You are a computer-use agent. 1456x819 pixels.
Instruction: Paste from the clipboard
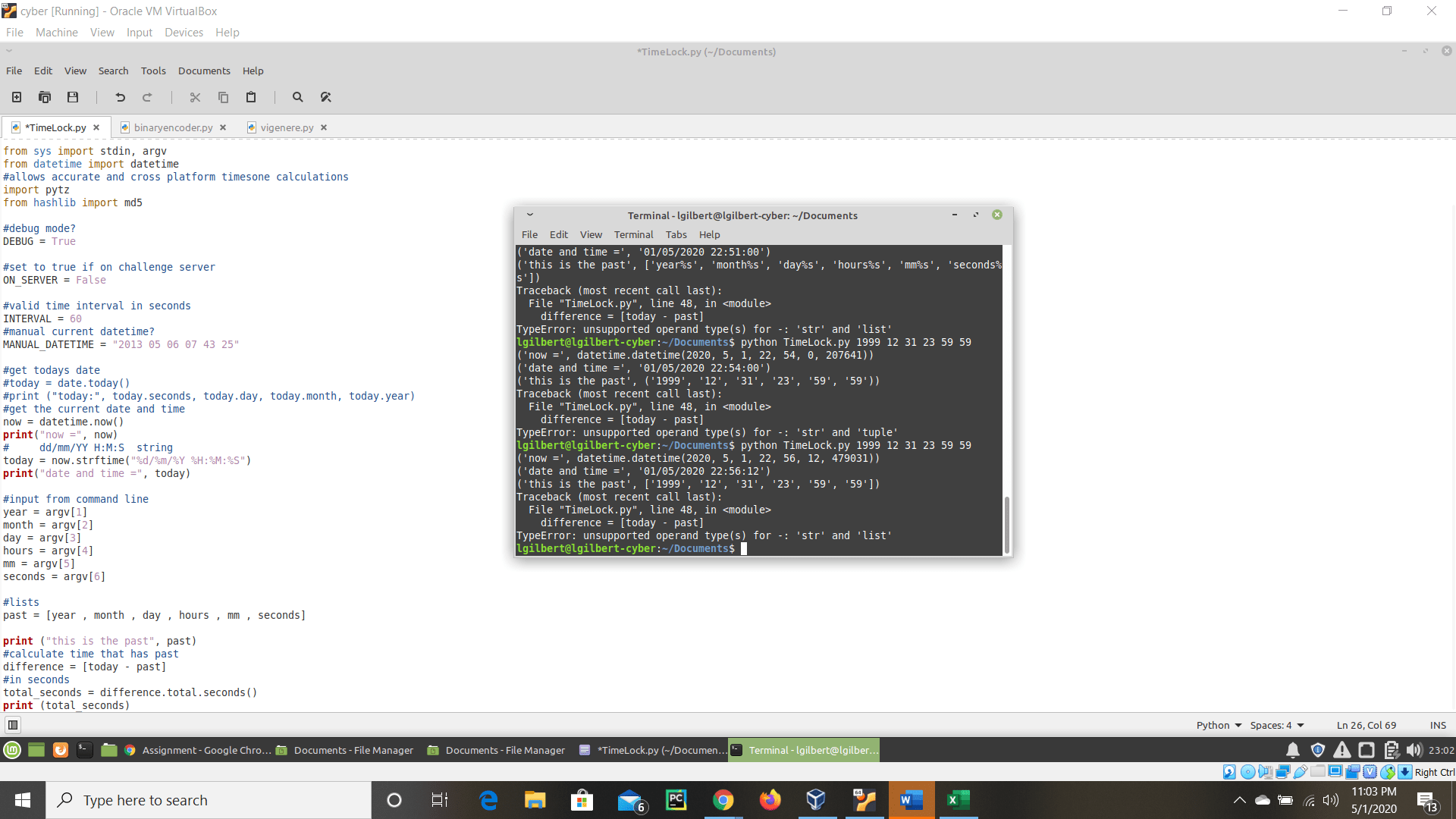pyautogui.click(x=251, y=97)
